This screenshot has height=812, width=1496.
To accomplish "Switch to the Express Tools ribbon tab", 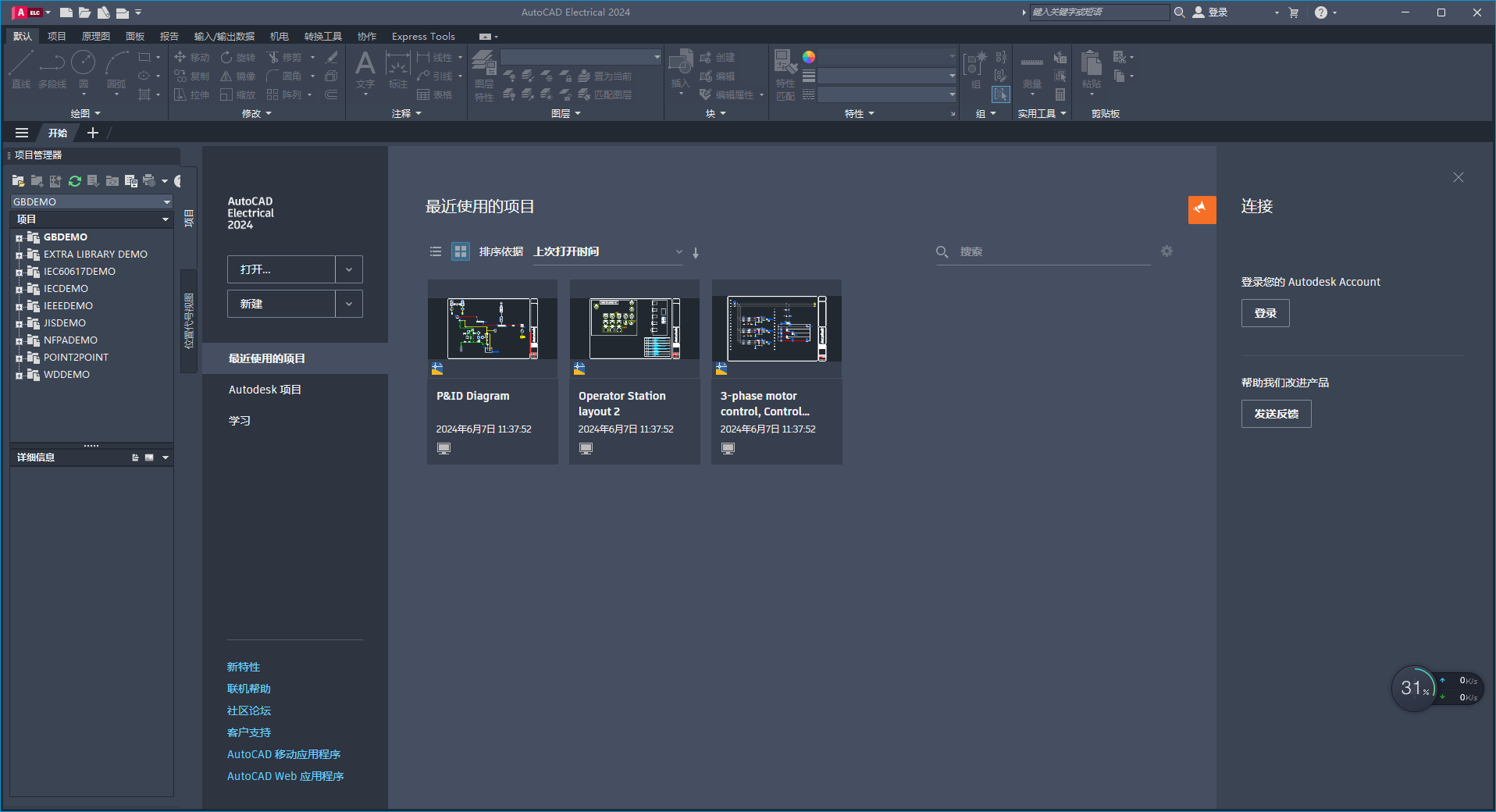I will [422, 36].
